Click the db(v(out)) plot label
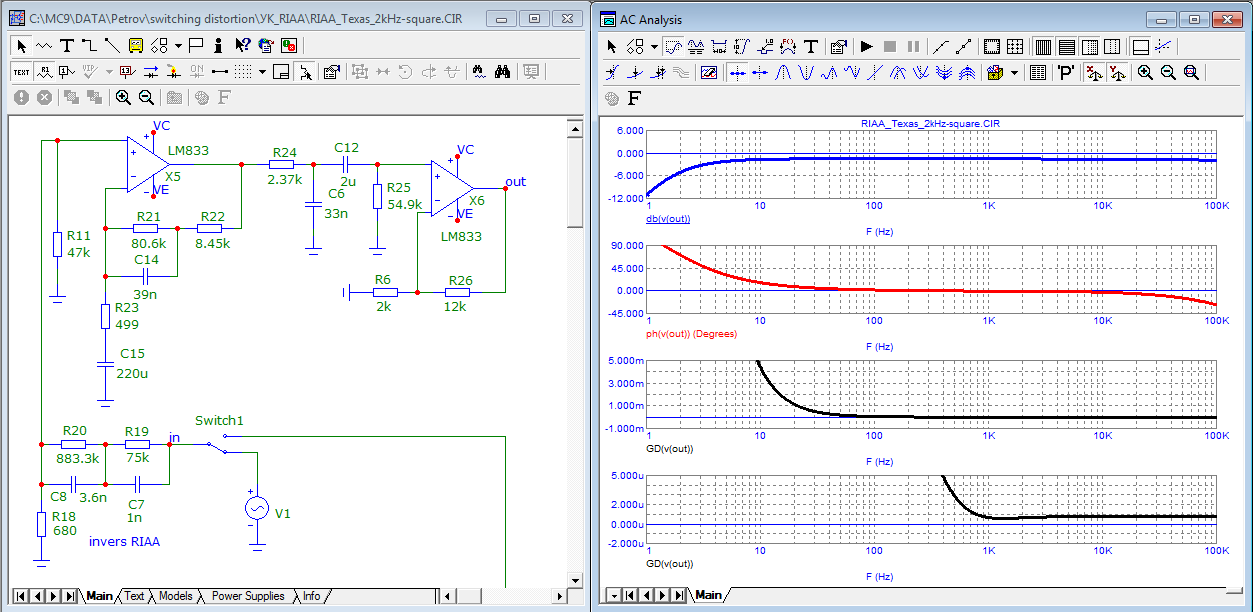This screenshot has width=1253, height=612. tap(668, 218)
